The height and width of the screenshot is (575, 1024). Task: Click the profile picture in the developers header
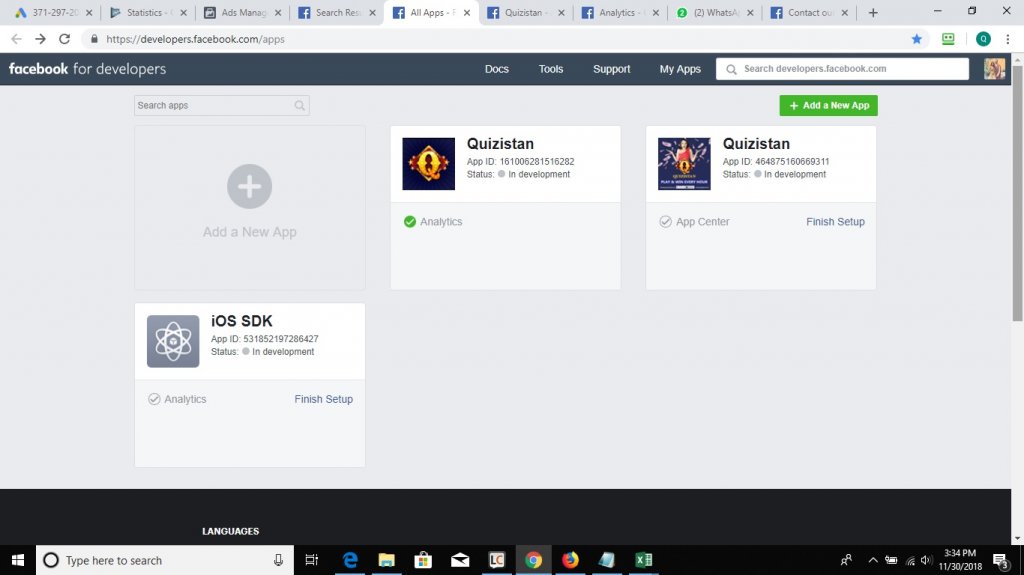[x=994, y=69]
